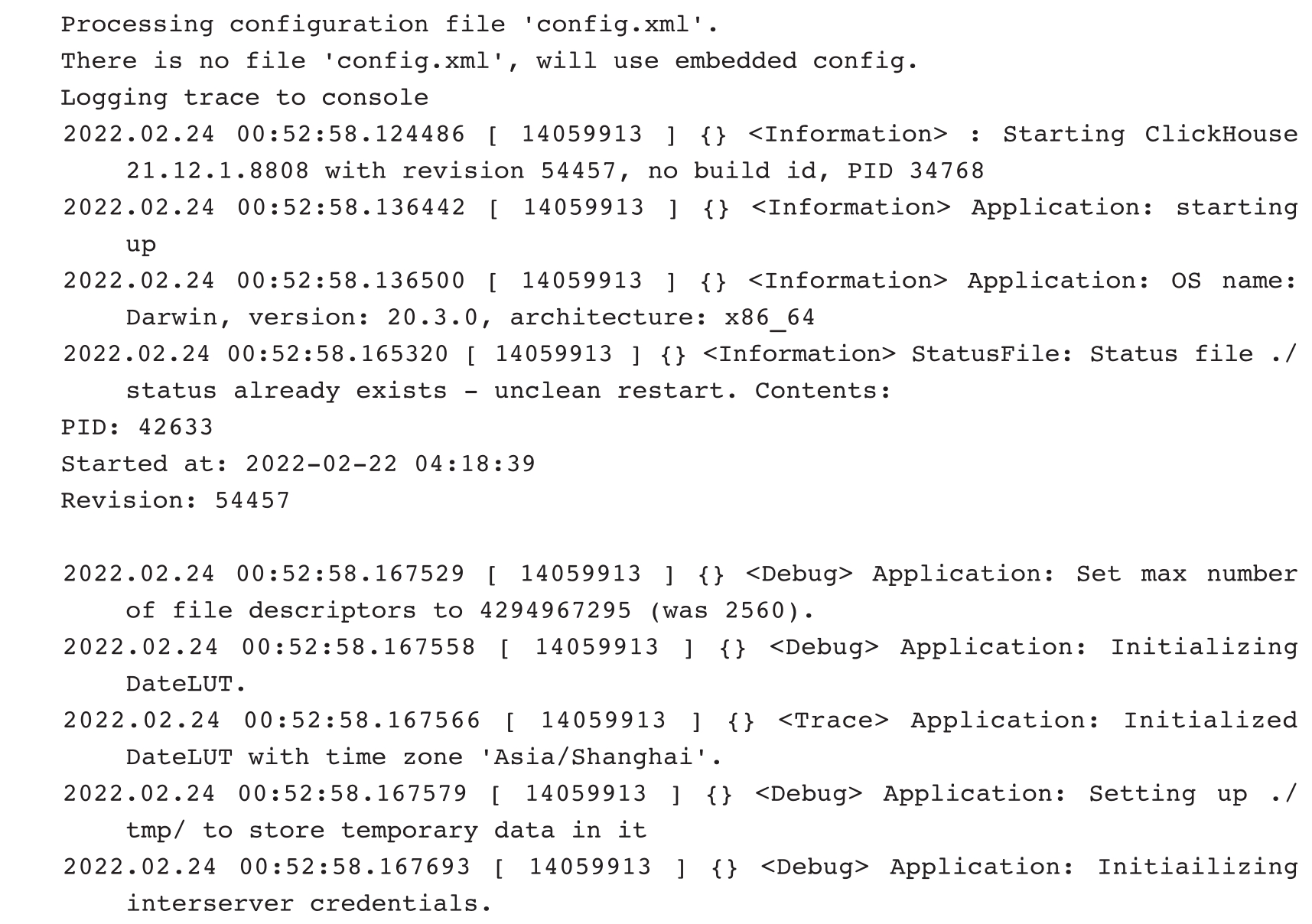
Task: Click the 'Application: starting' log entry
Action: coord(1135,208)
